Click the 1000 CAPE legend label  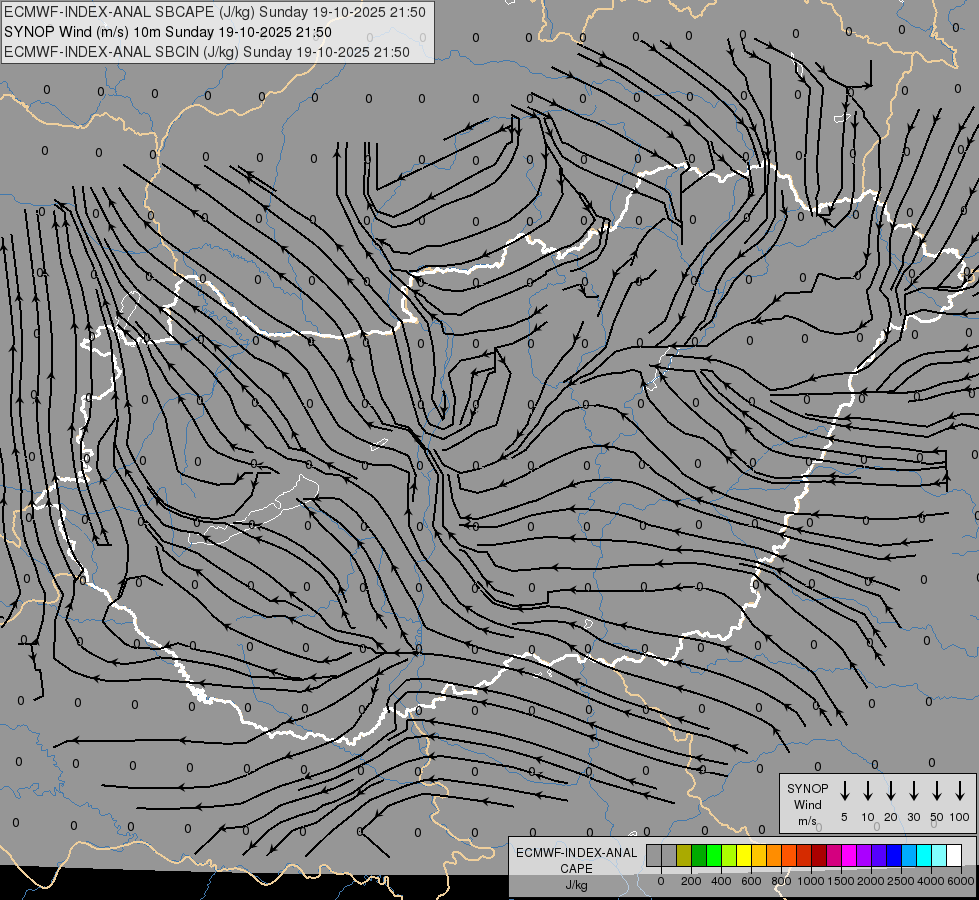pyautogui.click(x=811, y=881)
